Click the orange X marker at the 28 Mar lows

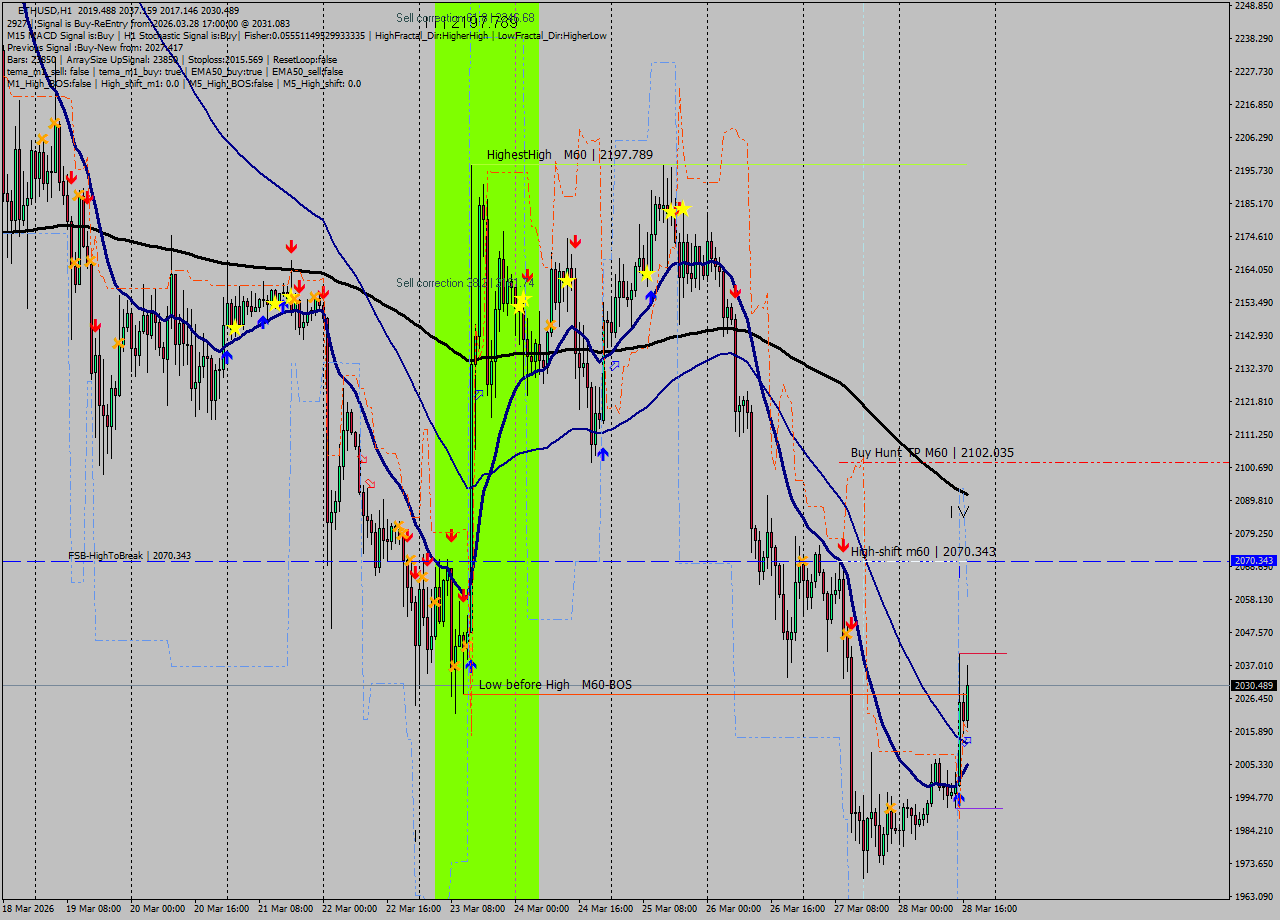coord(890,808)
